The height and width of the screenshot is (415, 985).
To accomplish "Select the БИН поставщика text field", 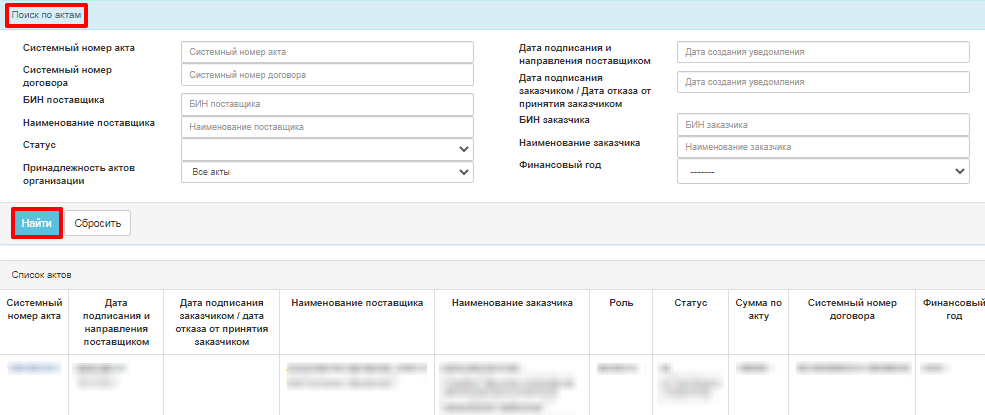I will (x=327, y=103).
